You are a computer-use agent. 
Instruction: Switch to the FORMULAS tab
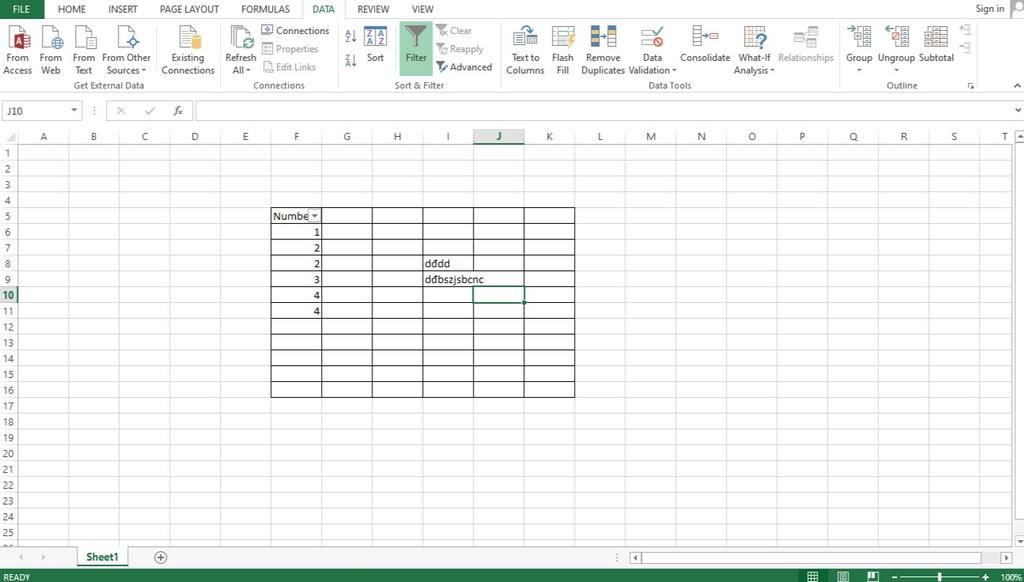click(265, 9)
